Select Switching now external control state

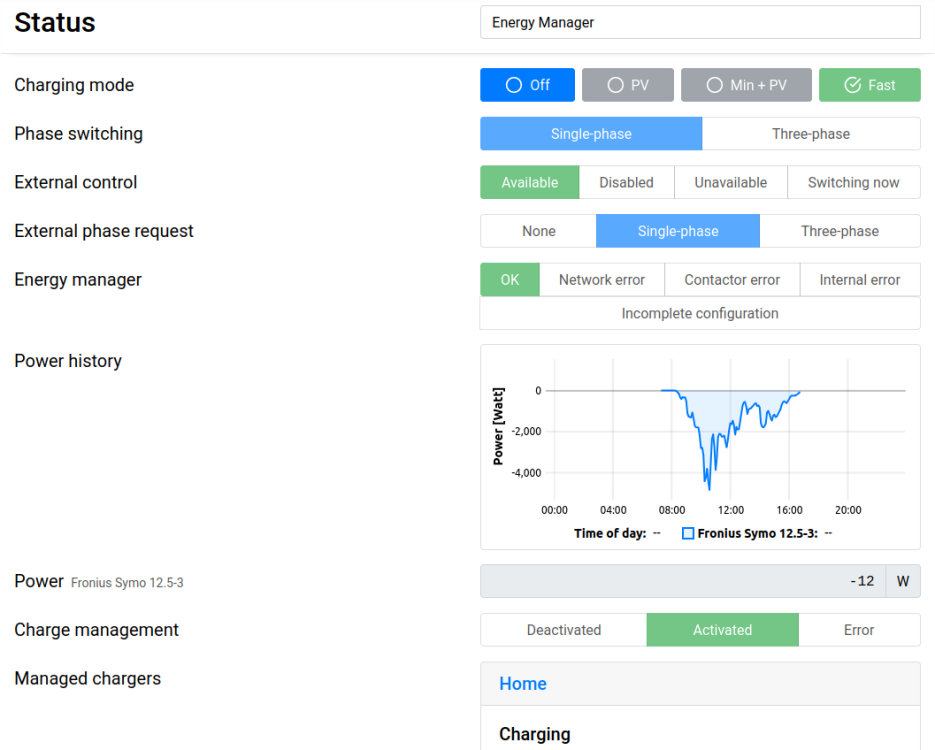pyautogui.click(x=853, y=183)
